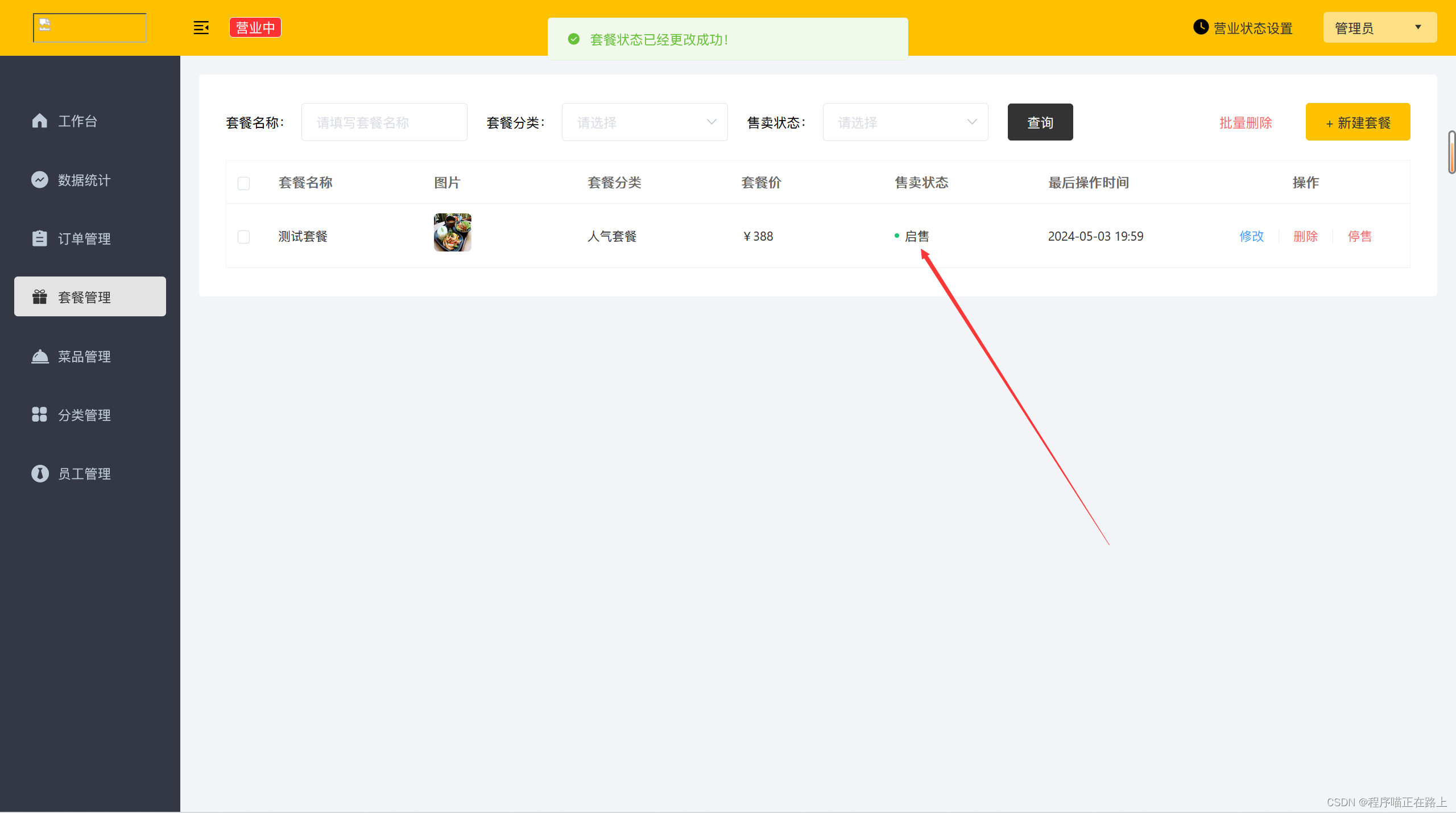Screen dimensions: 1456x813
Task: Click the 测试套餐 food image thumbnail
Action: point(452,232)
